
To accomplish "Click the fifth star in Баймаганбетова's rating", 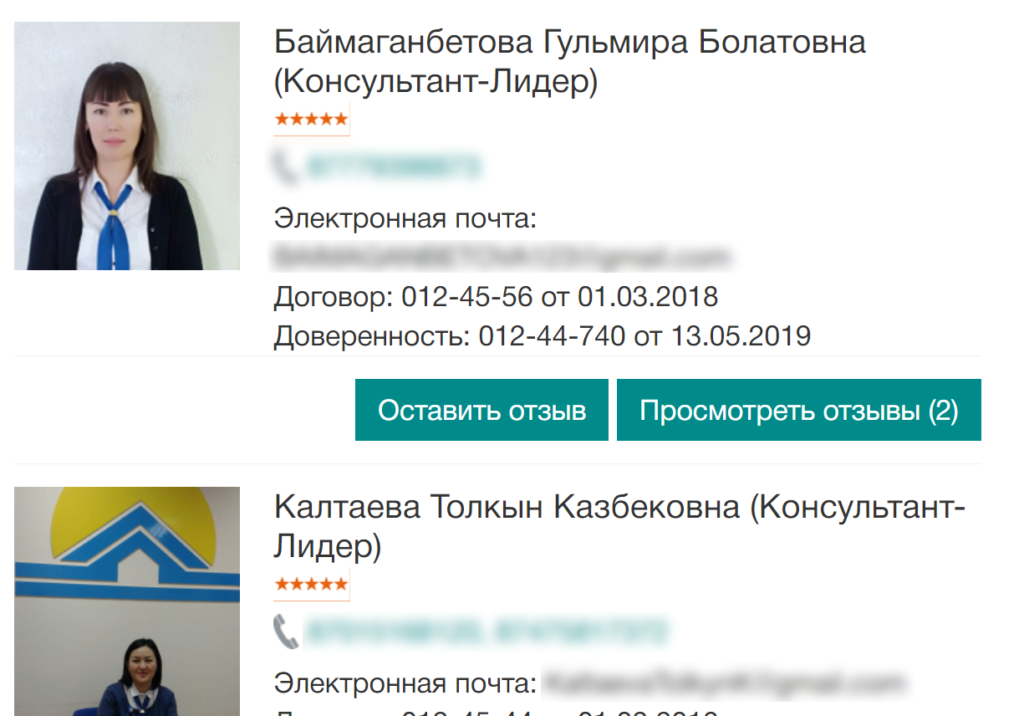I will [x=341, y=120].
